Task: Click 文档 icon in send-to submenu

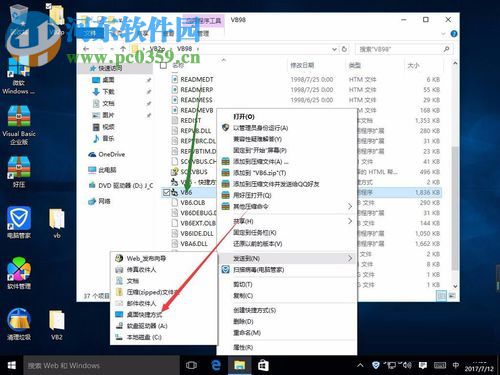Action: (119, 281)
